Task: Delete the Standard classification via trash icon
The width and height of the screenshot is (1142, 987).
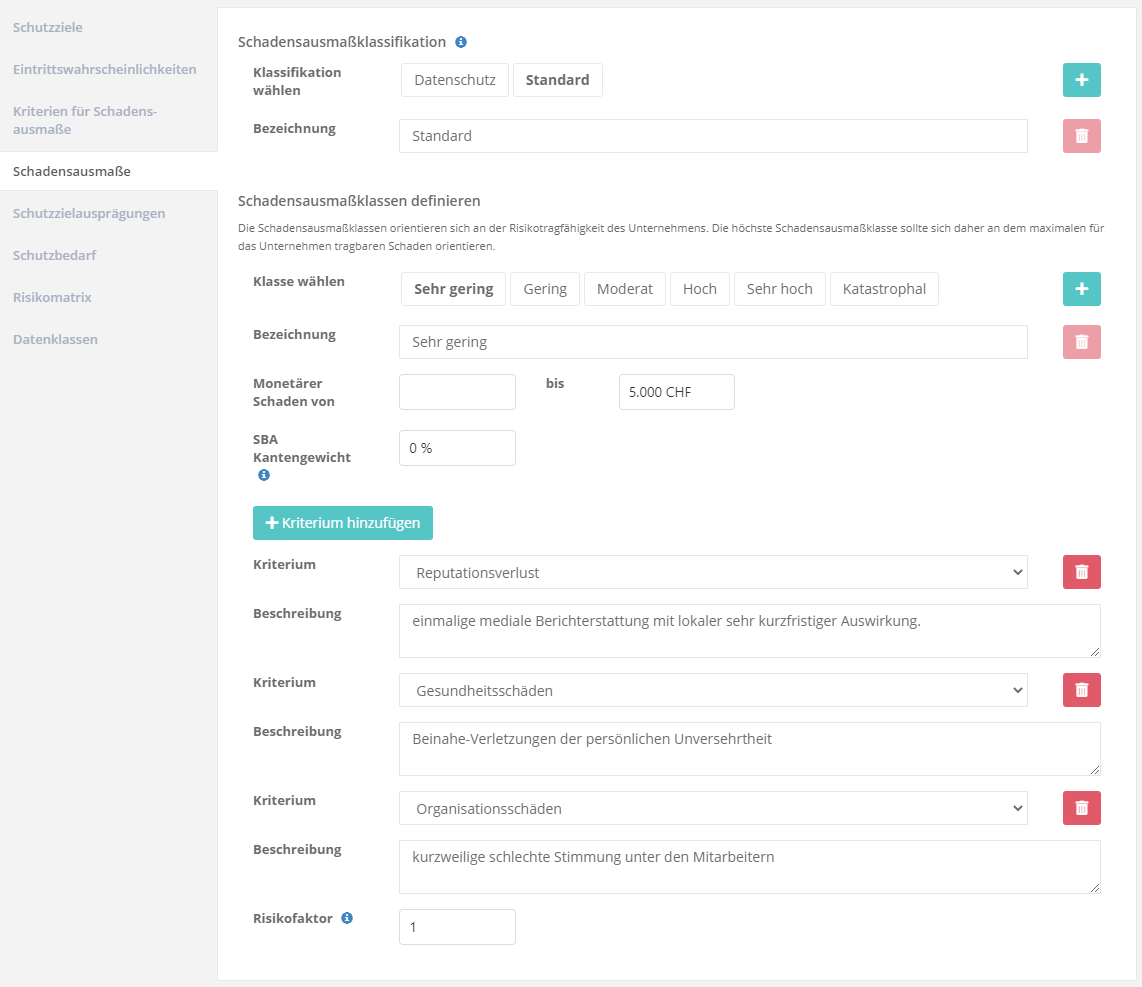Action: 1081,136
